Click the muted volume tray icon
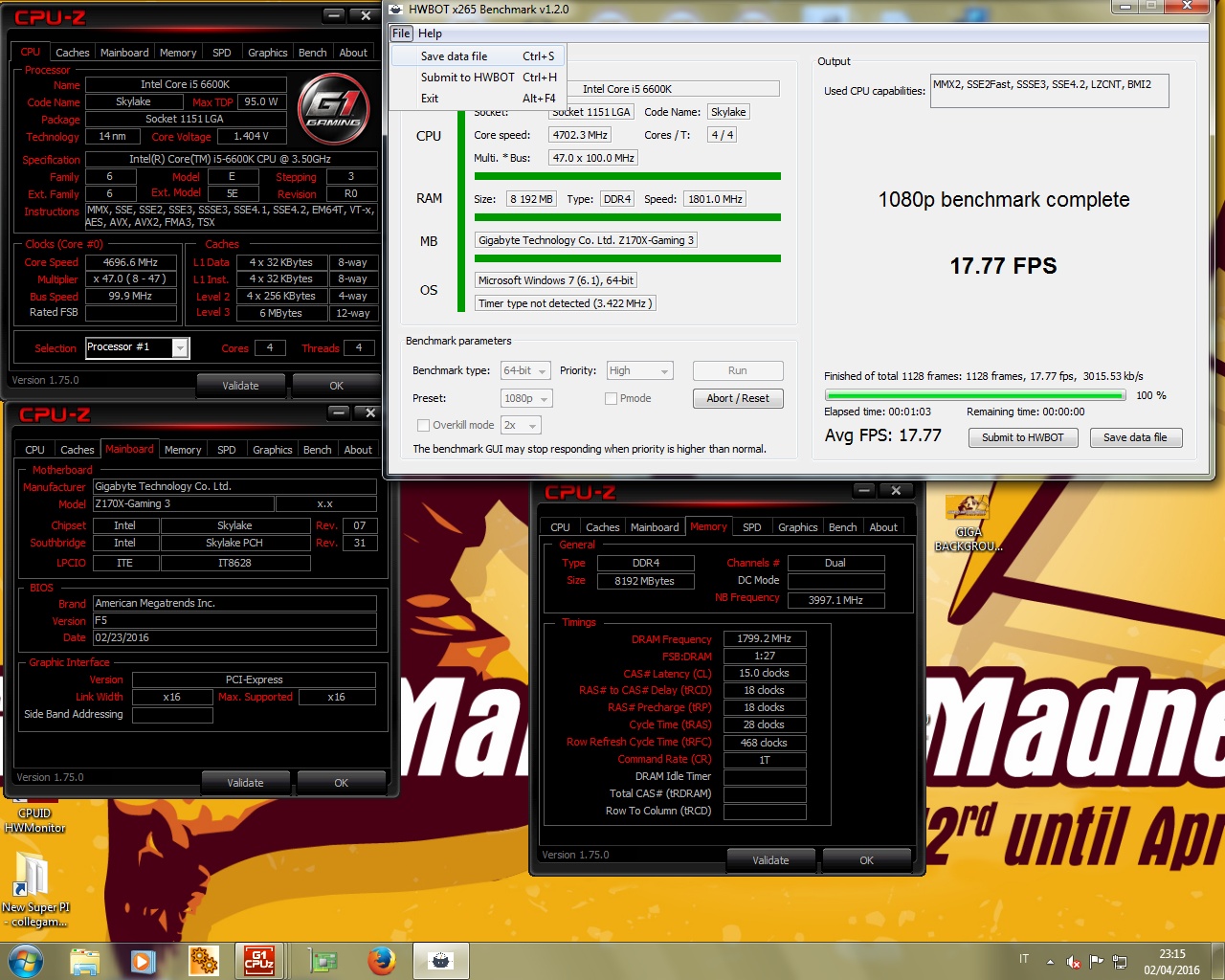 point(1073,961)
